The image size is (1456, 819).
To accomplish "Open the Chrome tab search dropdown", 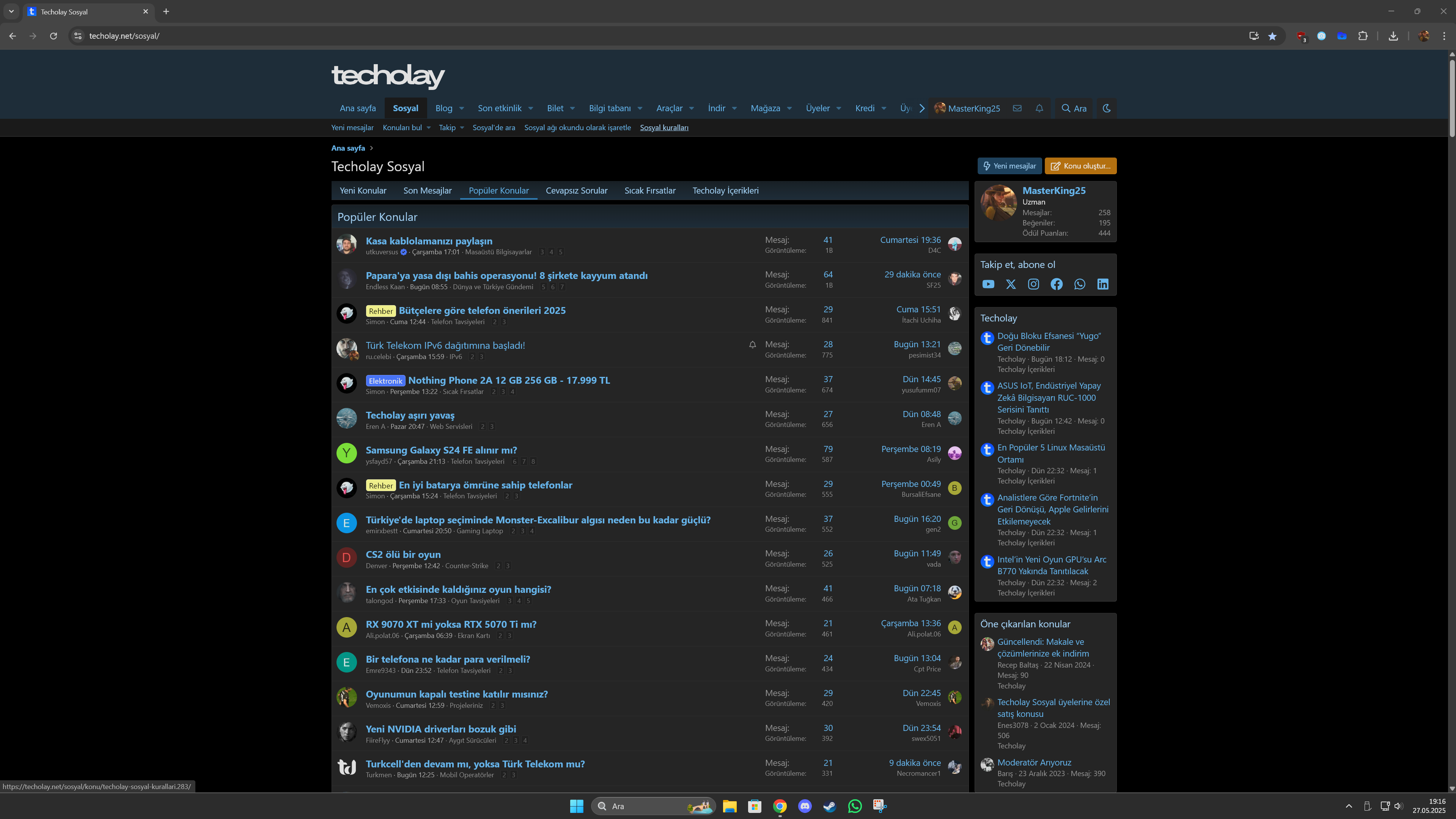I will 11,11.
